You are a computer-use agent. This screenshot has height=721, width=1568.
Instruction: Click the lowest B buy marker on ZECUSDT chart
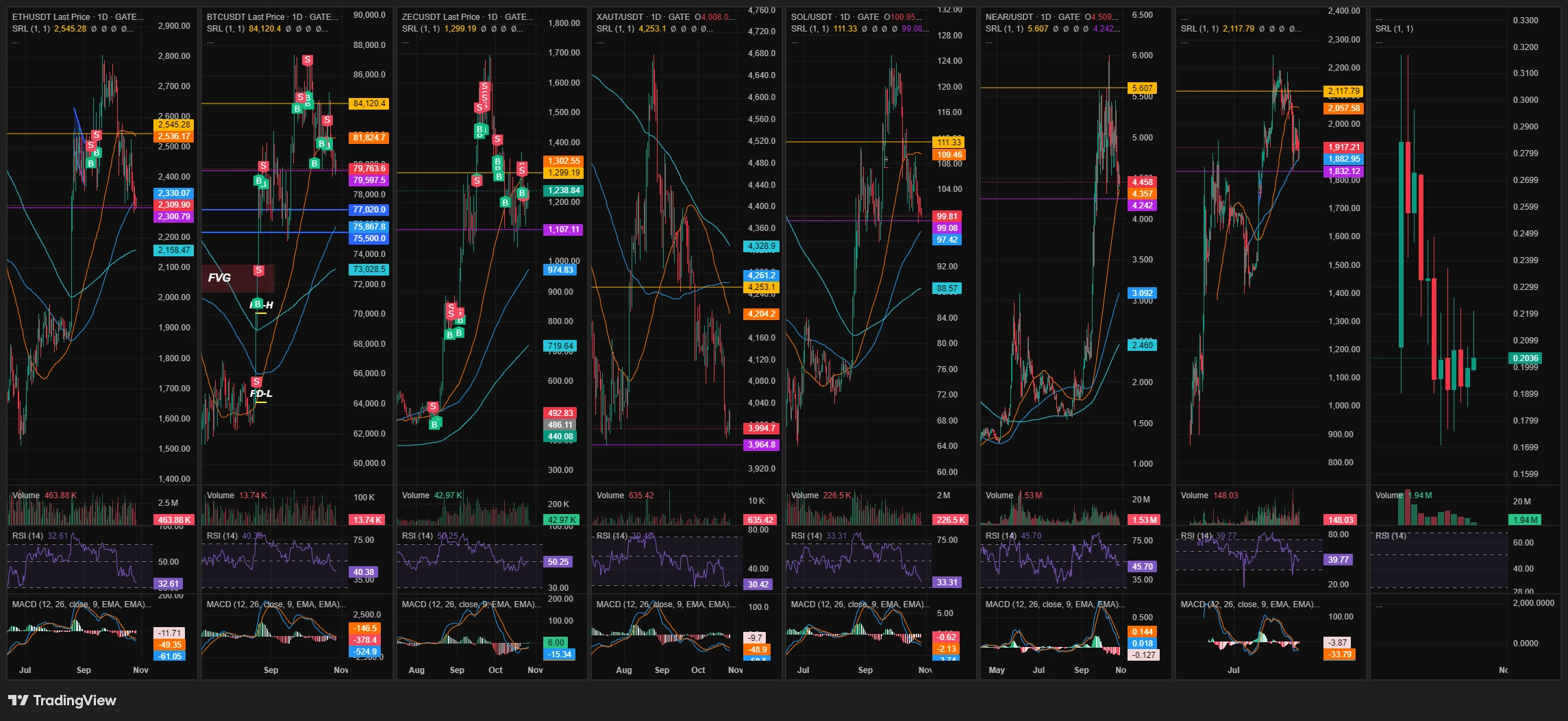pyautogui.click(x=434, y=425)
